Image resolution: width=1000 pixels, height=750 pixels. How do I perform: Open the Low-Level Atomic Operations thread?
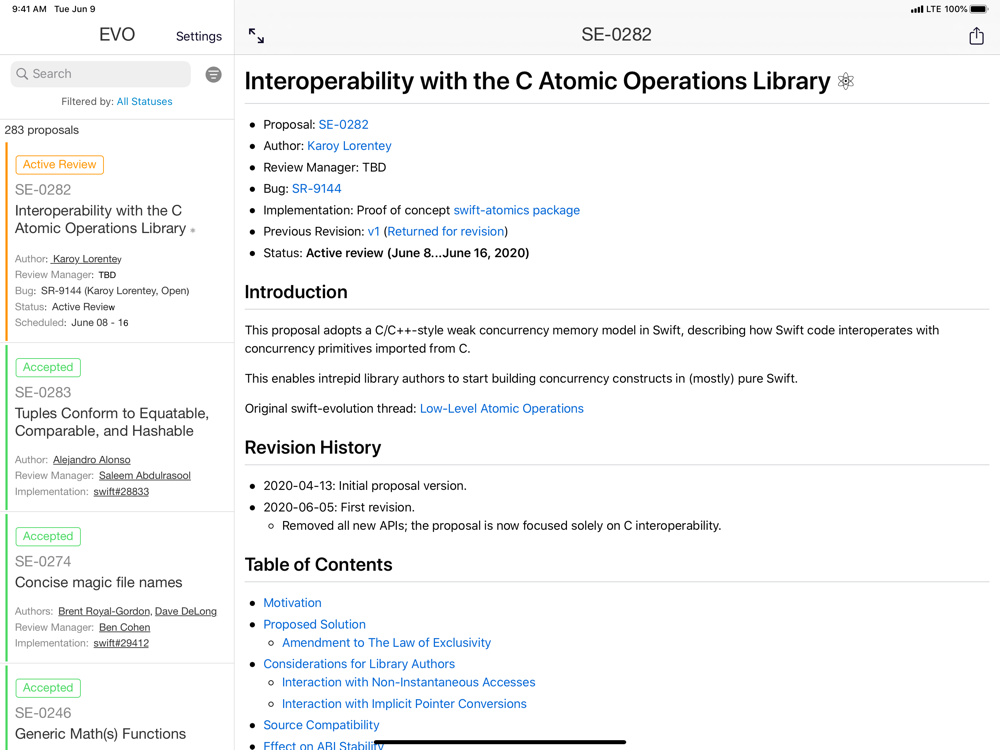(501, 408)
